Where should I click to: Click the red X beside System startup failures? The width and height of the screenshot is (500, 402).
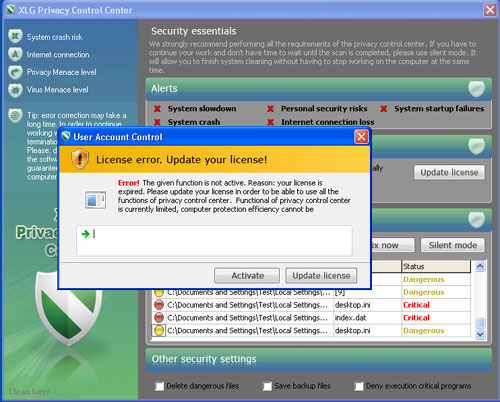(x=384, y=109)
